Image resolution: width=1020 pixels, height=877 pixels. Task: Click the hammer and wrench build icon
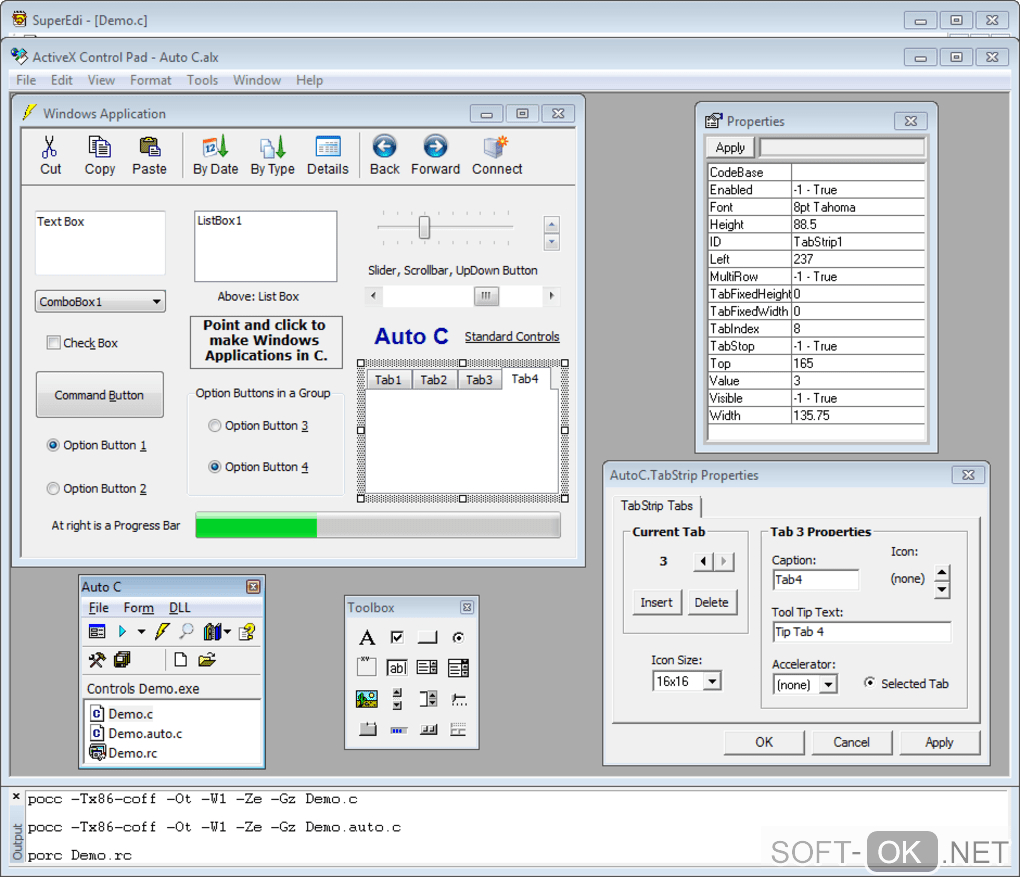(97, 660)
